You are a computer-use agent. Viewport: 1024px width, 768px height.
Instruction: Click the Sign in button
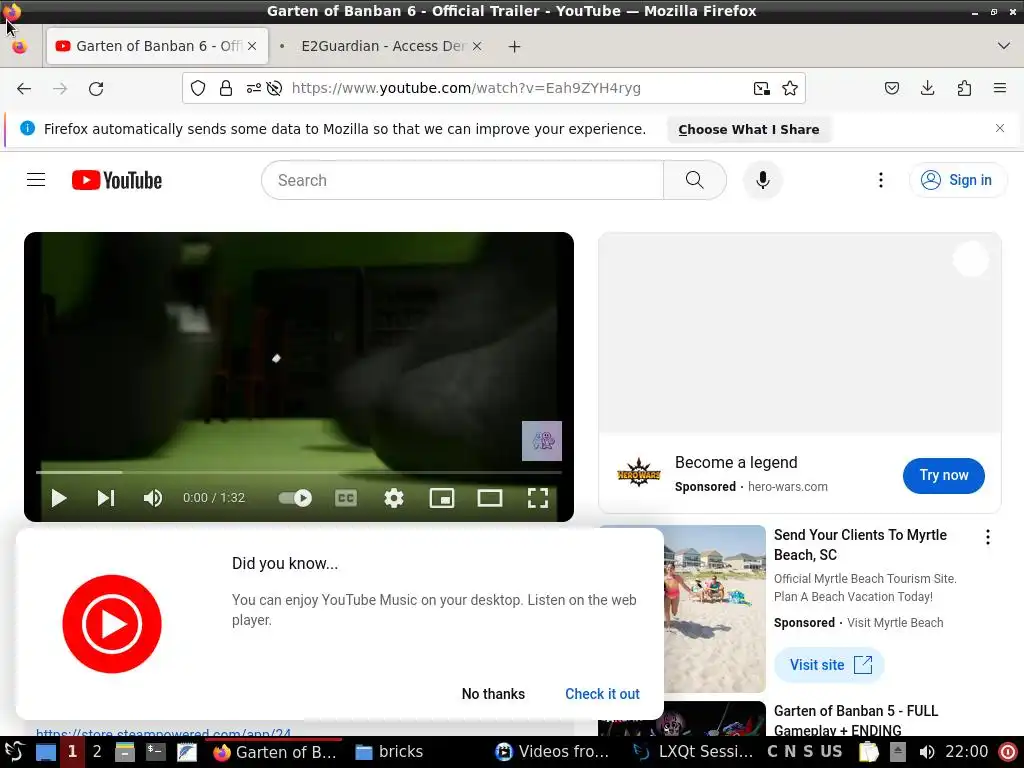[957, 180]
